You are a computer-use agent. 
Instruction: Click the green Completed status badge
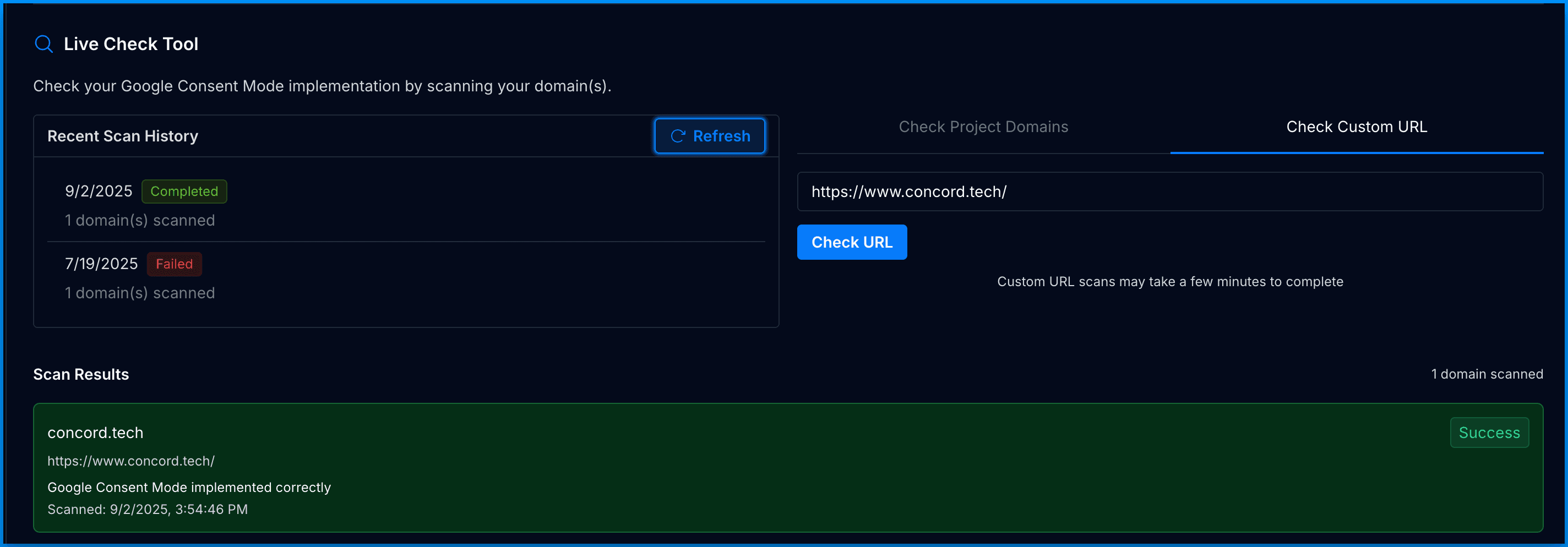pyautogui.click(x=184, y=192)
